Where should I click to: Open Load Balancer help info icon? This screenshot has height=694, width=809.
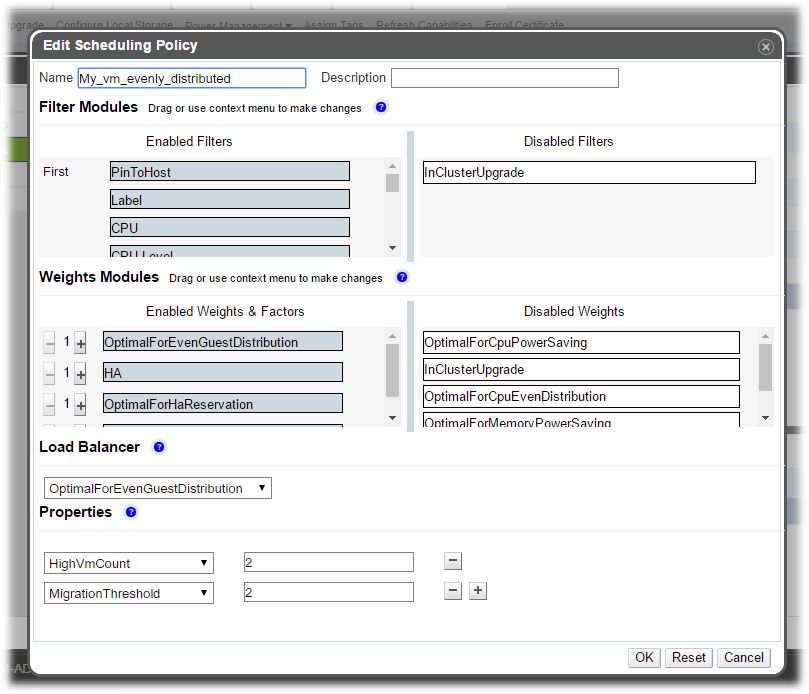(x=159, y=448)
